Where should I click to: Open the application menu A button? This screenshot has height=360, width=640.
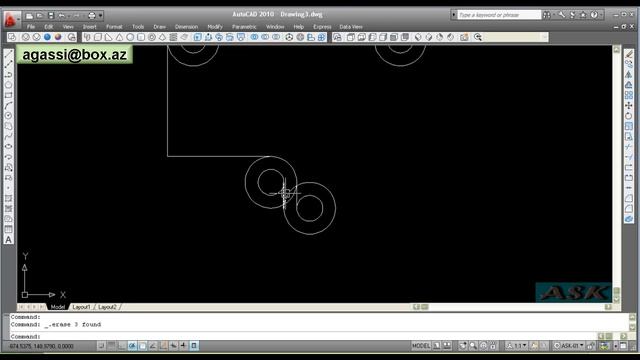pyautogui.click(x=11, y=19)
